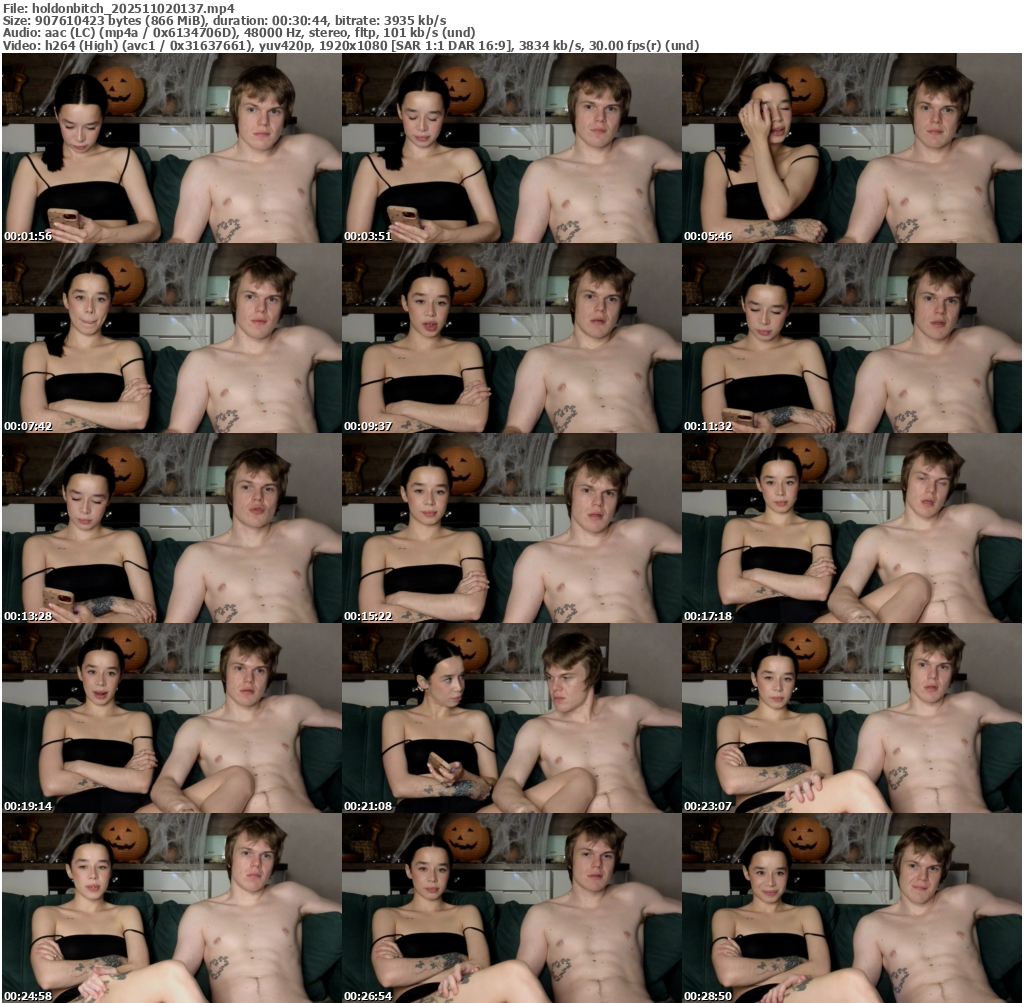Select the thumbnail at 00:17:18

click(852, 529)
